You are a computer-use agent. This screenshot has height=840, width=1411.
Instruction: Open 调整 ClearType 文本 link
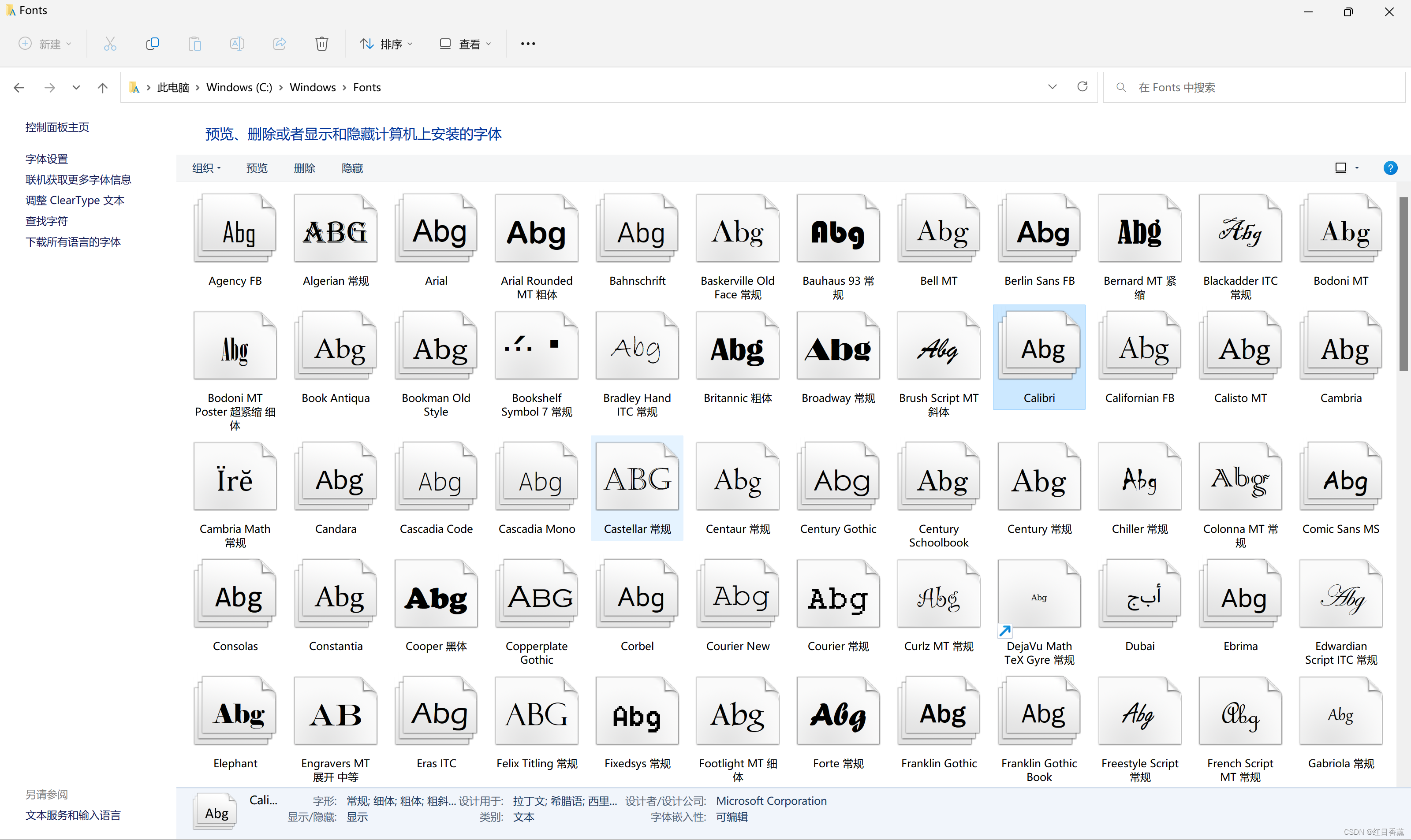pyautogui.click(x=75, y=201)
